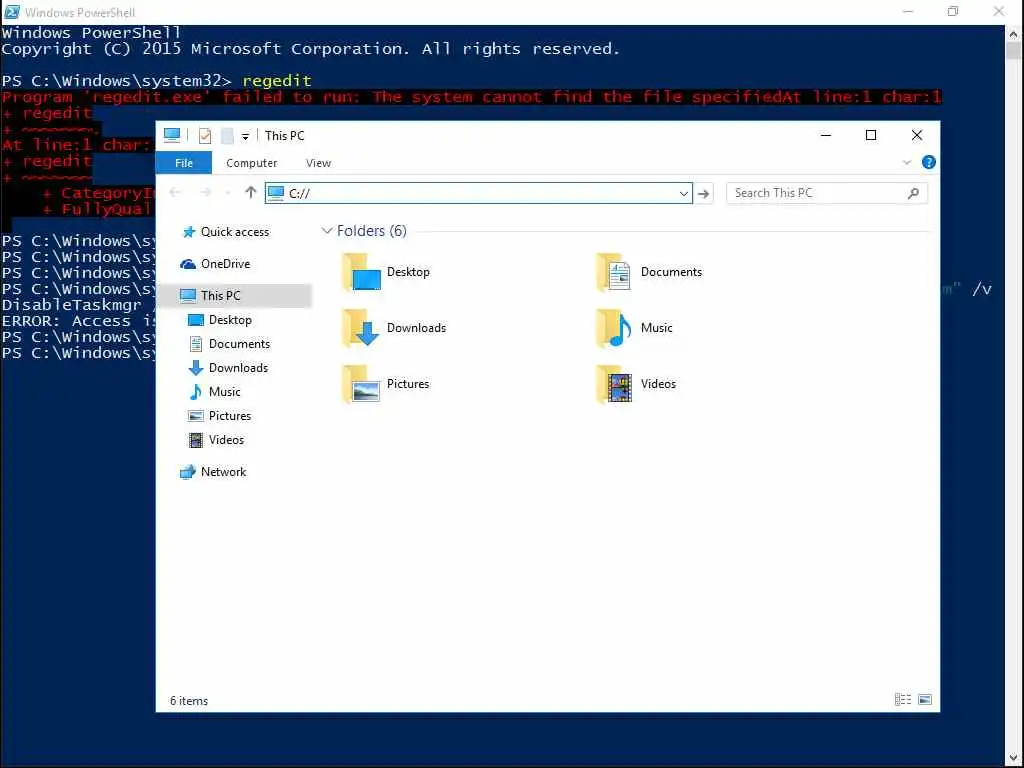The image size is (1024, 768).
Task: Click the '6 items' status bar text
Action: tap(189, 701)
